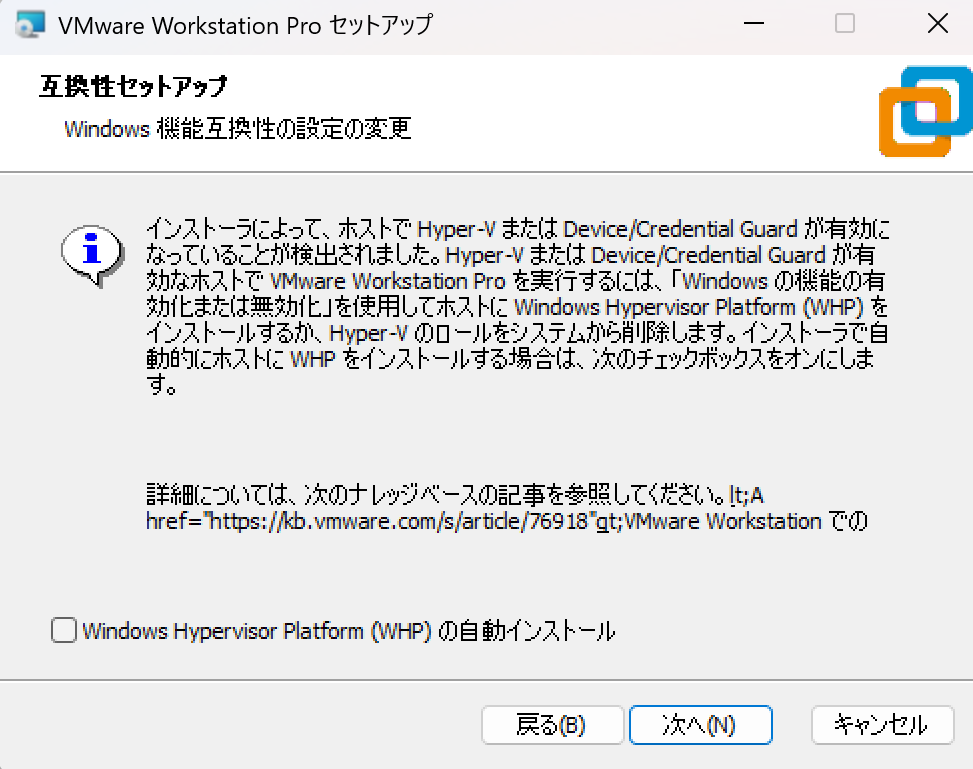Screen dimensions: 973x769
Task: Click the blue information balloon icon
Action: (x=92, y=255)
